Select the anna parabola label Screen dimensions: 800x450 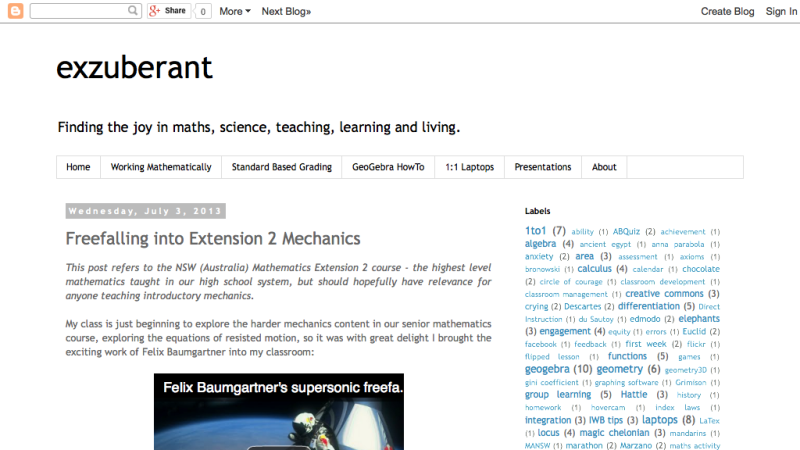(678, 244)
